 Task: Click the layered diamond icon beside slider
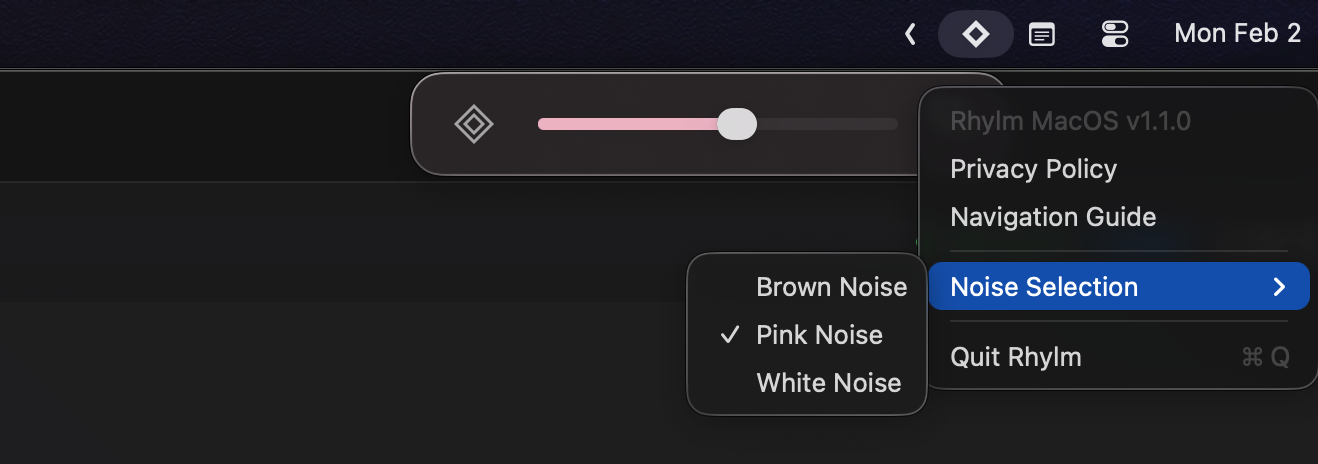tap(474, 124)
